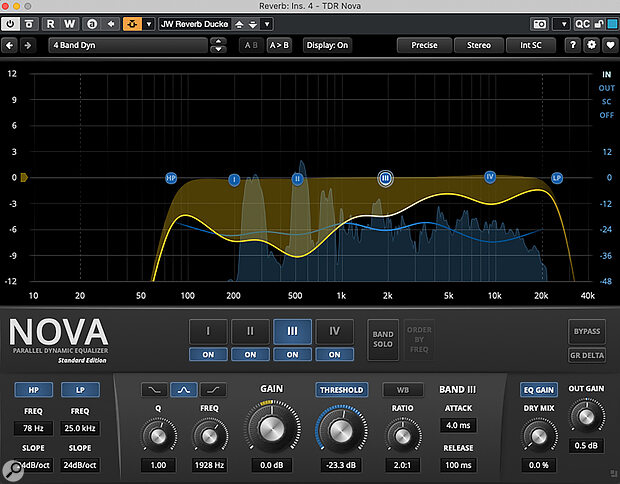Viewport: 620px width, 484px height.
Task: Choose low shelf filter shape
Action: click(x=154, y=390)
